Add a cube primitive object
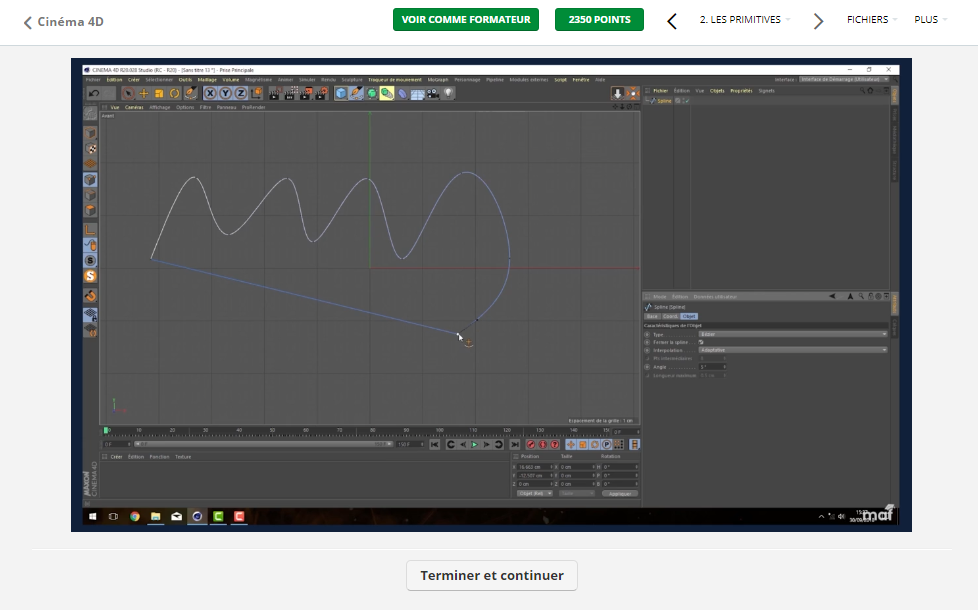 click(x=341, y=94)
